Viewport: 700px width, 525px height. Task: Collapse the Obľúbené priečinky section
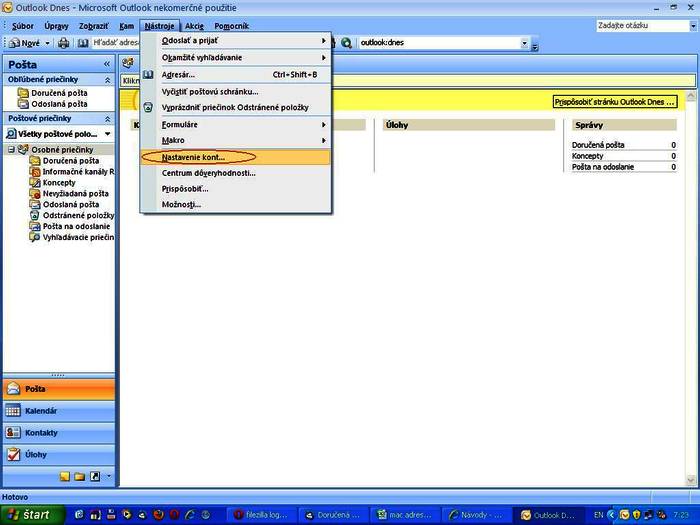pos(108,80)
